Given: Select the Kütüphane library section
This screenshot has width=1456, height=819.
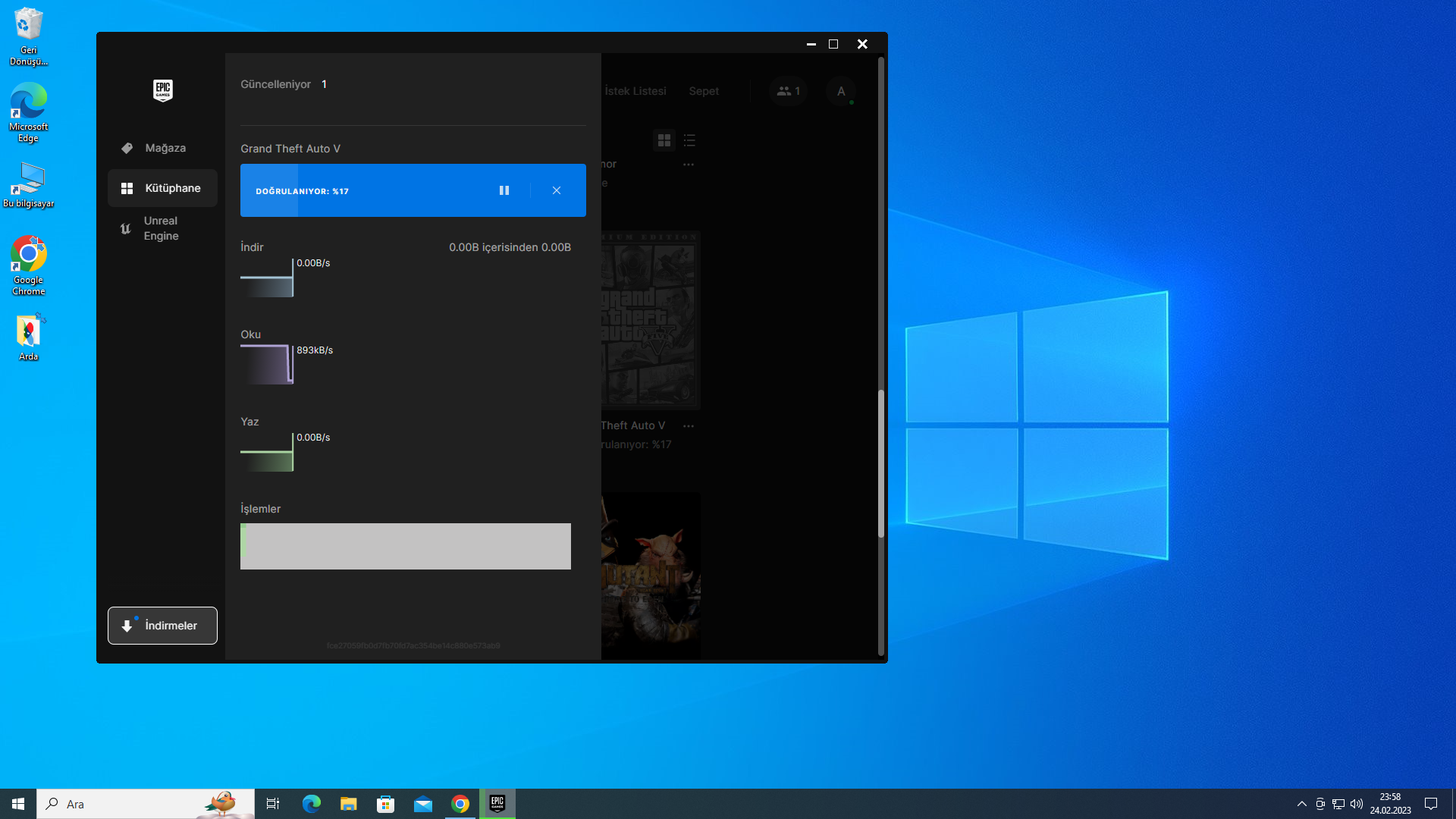Looking at the screenshot, I should pos(162,188).
